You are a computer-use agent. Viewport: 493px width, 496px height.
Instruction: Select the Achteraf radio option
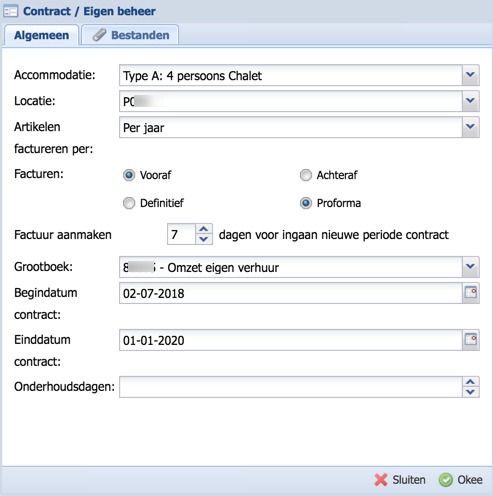pos(306,175)
